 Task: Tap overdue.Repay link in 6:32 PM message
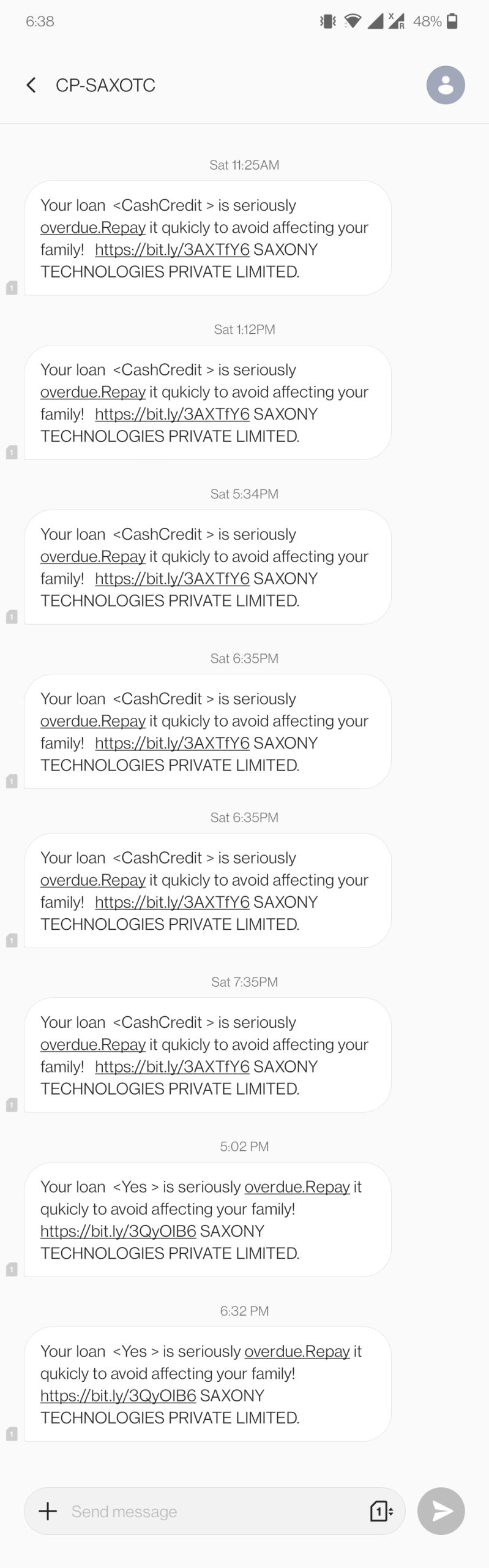click(297, 1352)
